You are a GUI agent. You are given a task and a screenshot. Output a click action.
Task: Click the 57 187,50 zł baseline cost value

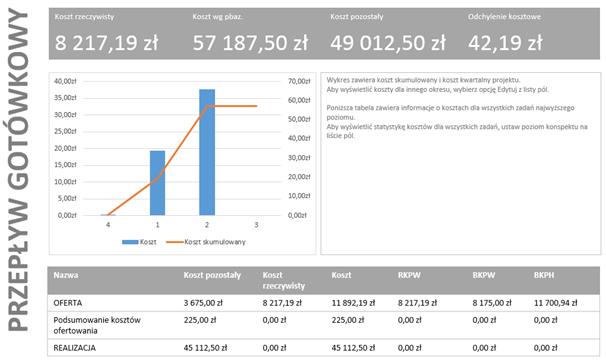click(x=250, y=43)
